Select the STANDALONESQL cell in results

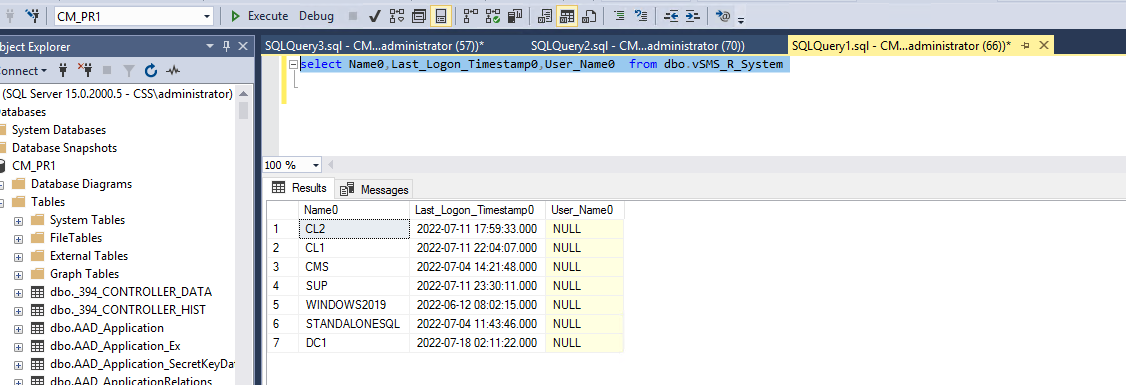(x=354, y=324)
